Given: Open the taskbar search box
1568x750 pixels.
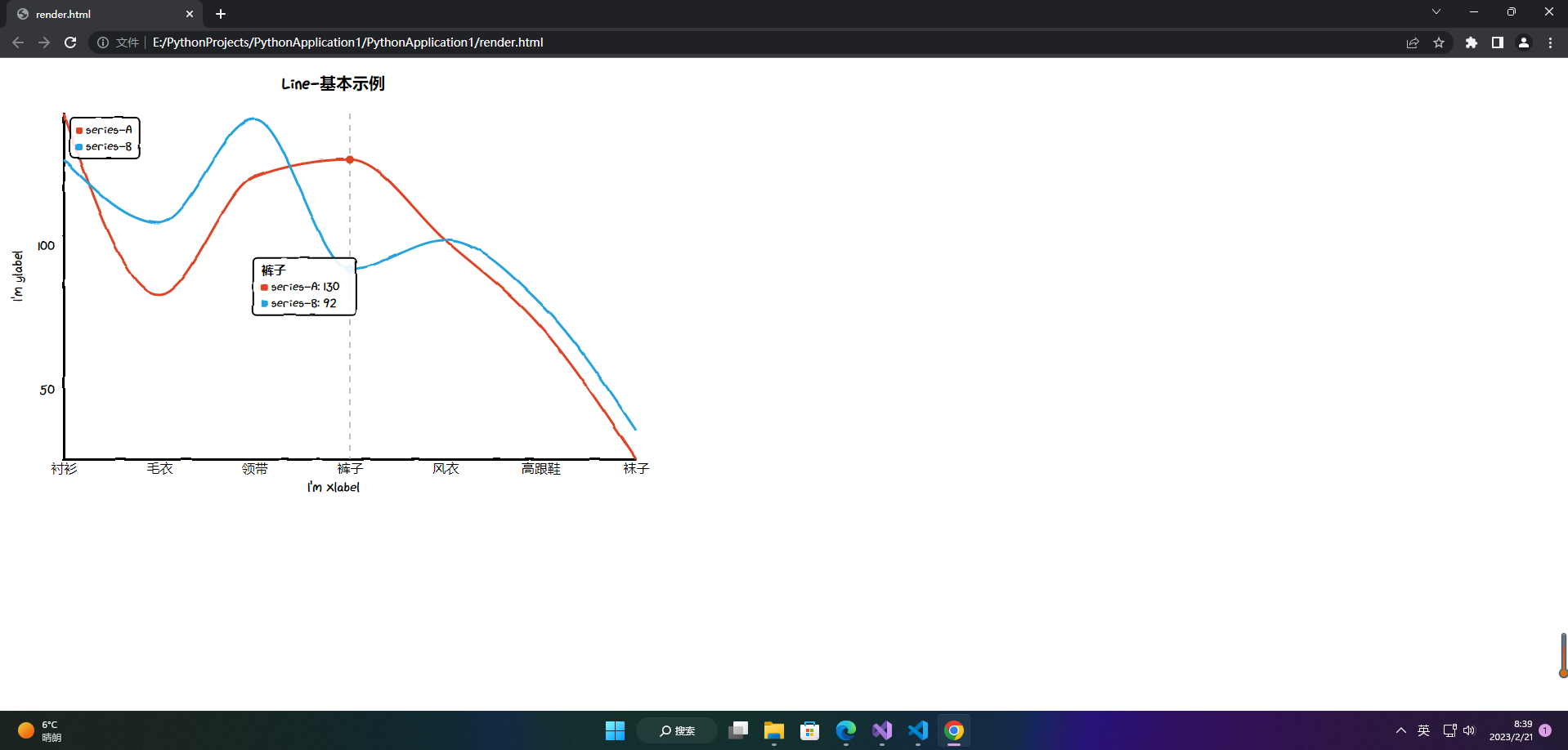Looking at the screenshot, I should pyautogui.click(x=677, y=730).
